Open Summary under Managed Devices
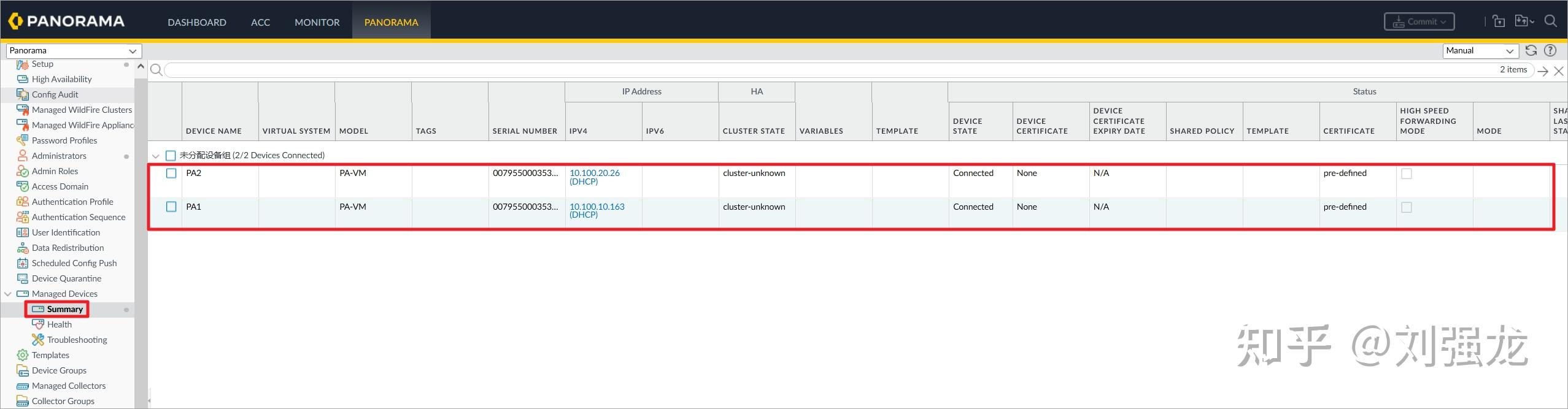 click(x=64, y=309)
